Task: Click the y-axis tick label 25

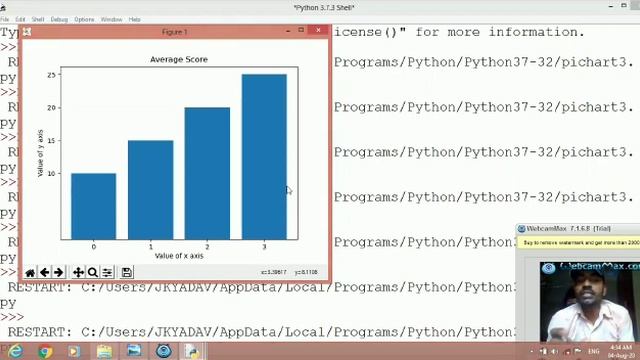Action: [x=51, y=75]
